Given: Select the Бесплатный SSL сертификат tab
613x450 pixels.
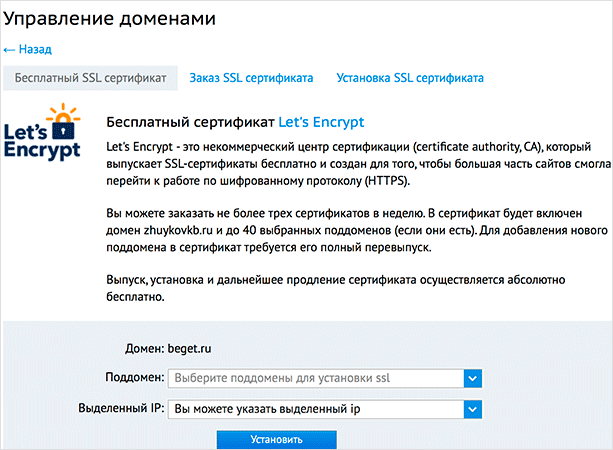Looking at the screenshot, I should (x=90, y=78).
